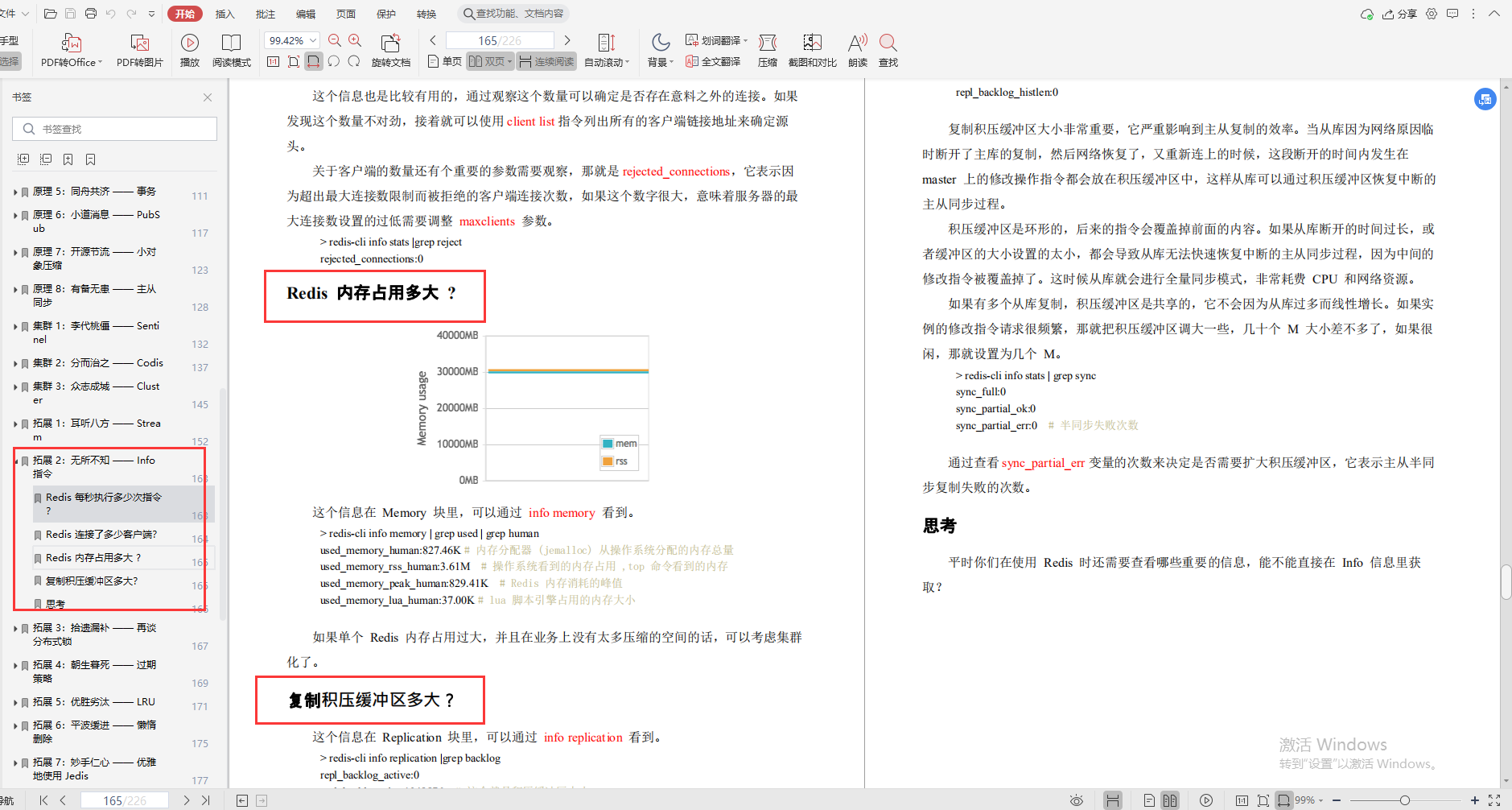
Task: Open the 插入 ribbon tab
Action: click(x=225, y=14)
